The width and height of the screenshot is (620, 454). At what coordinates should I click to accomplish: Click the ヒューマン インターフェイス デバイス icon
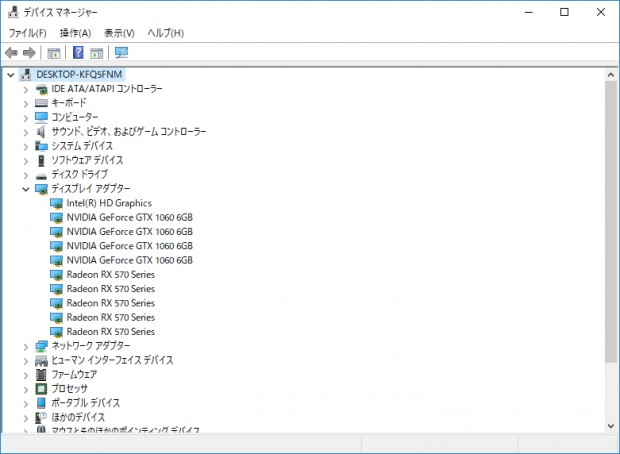click(x=41, y=360)
